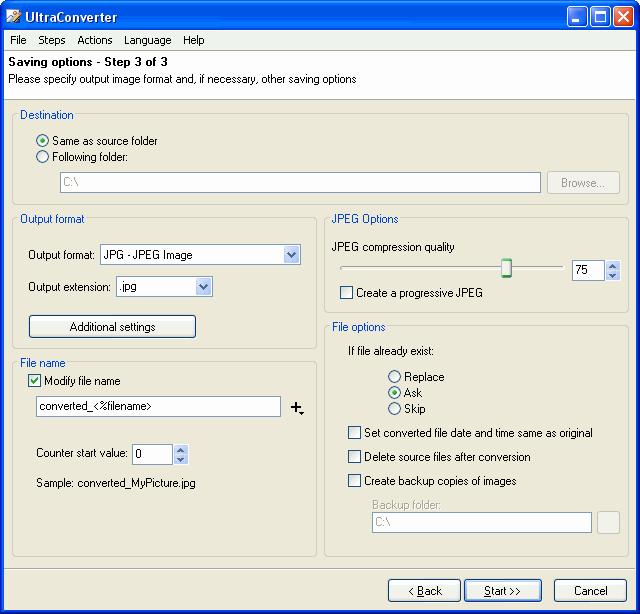Click the plus icon to insert filename tag
This screenshot has width=640, height=614.
click(297, 408)
